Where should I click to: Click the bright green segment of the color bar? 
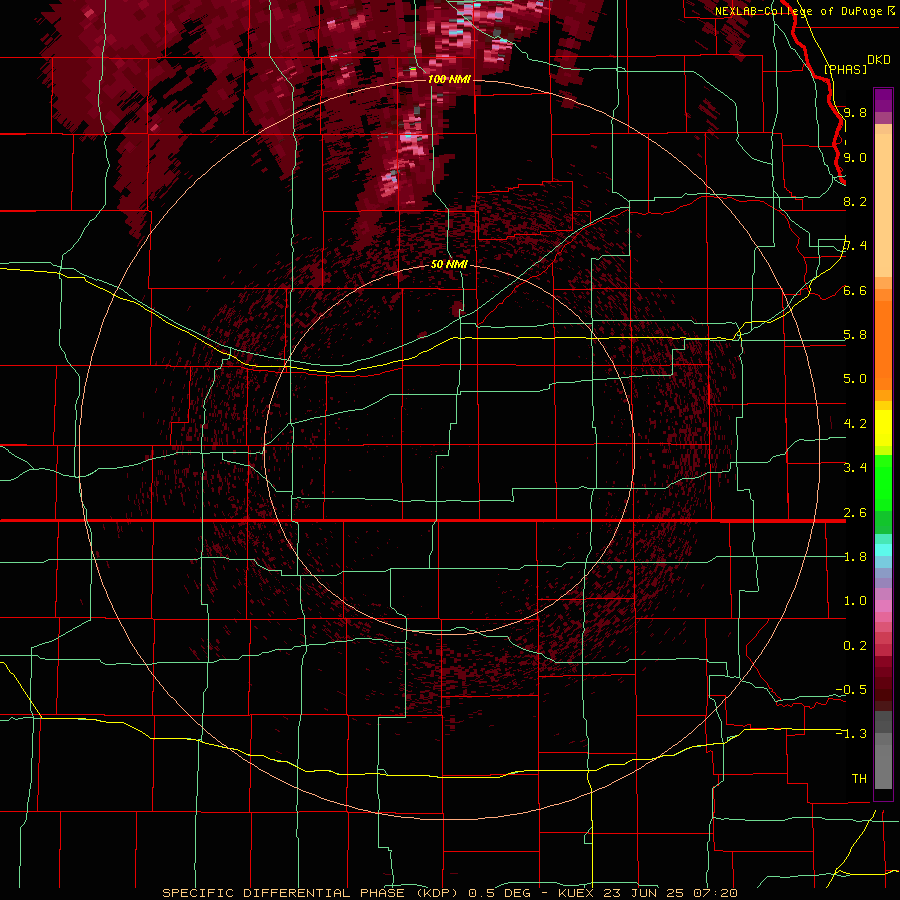point(883,482)
